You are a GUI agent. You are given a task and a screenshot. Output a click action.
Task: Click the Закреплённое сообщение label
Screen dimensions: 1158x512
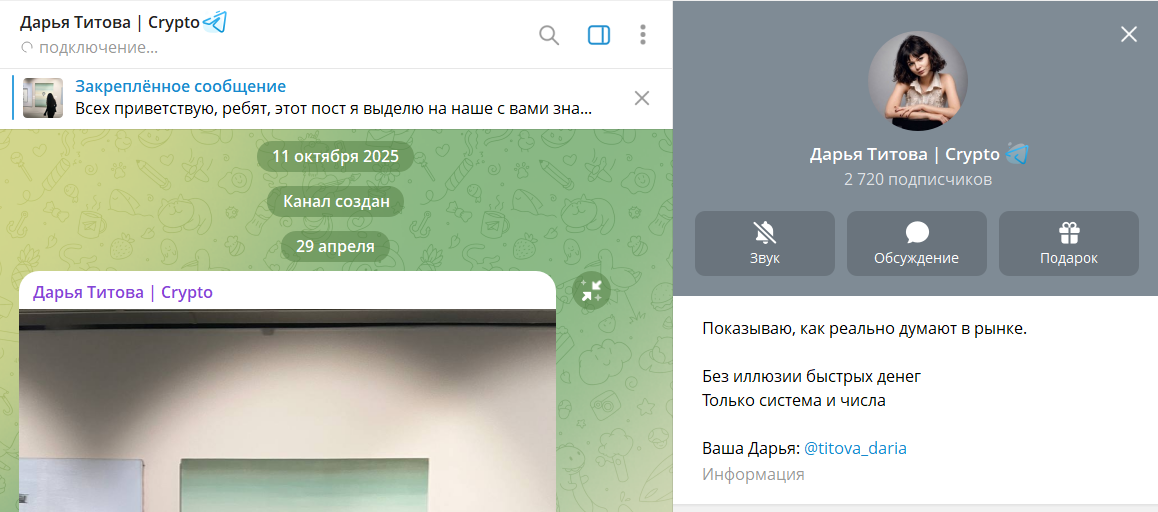180,86
